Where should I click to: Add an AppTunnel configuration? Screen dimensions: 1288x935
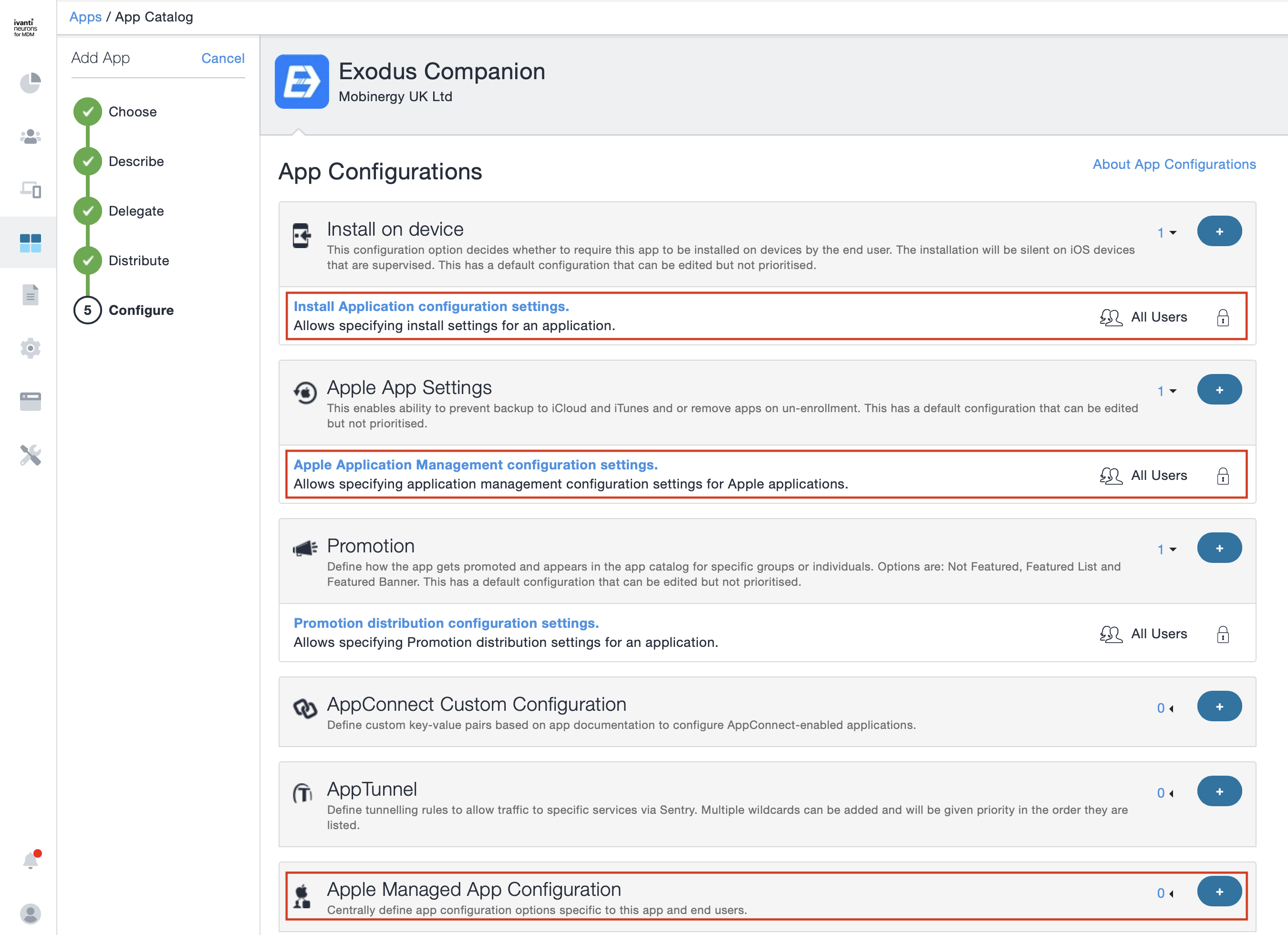(x=1219, y=791)
